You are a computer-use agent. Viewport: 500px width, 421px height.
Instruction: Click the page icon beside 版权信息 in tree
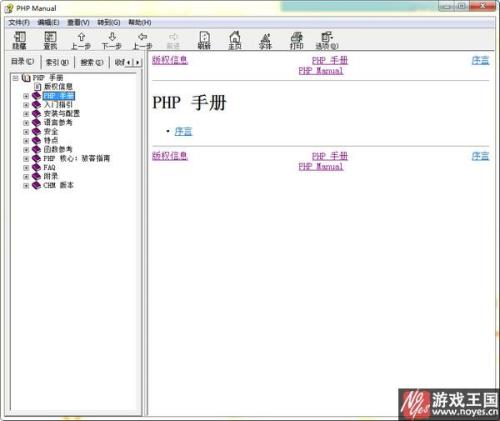(x=38, y=87)
